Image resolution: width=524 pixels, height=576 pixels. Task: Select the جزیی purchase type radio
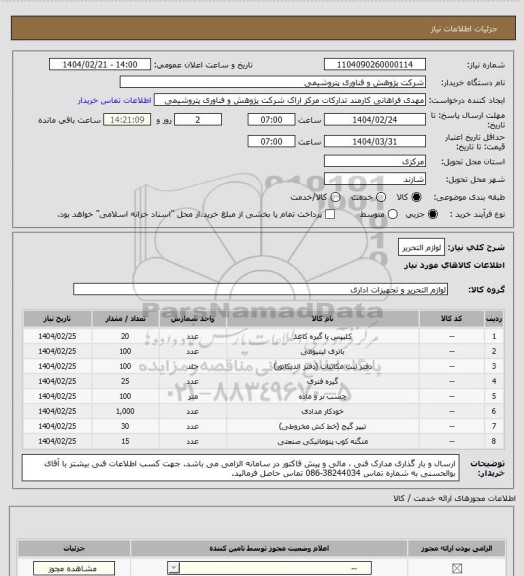[x=433, y=214]
